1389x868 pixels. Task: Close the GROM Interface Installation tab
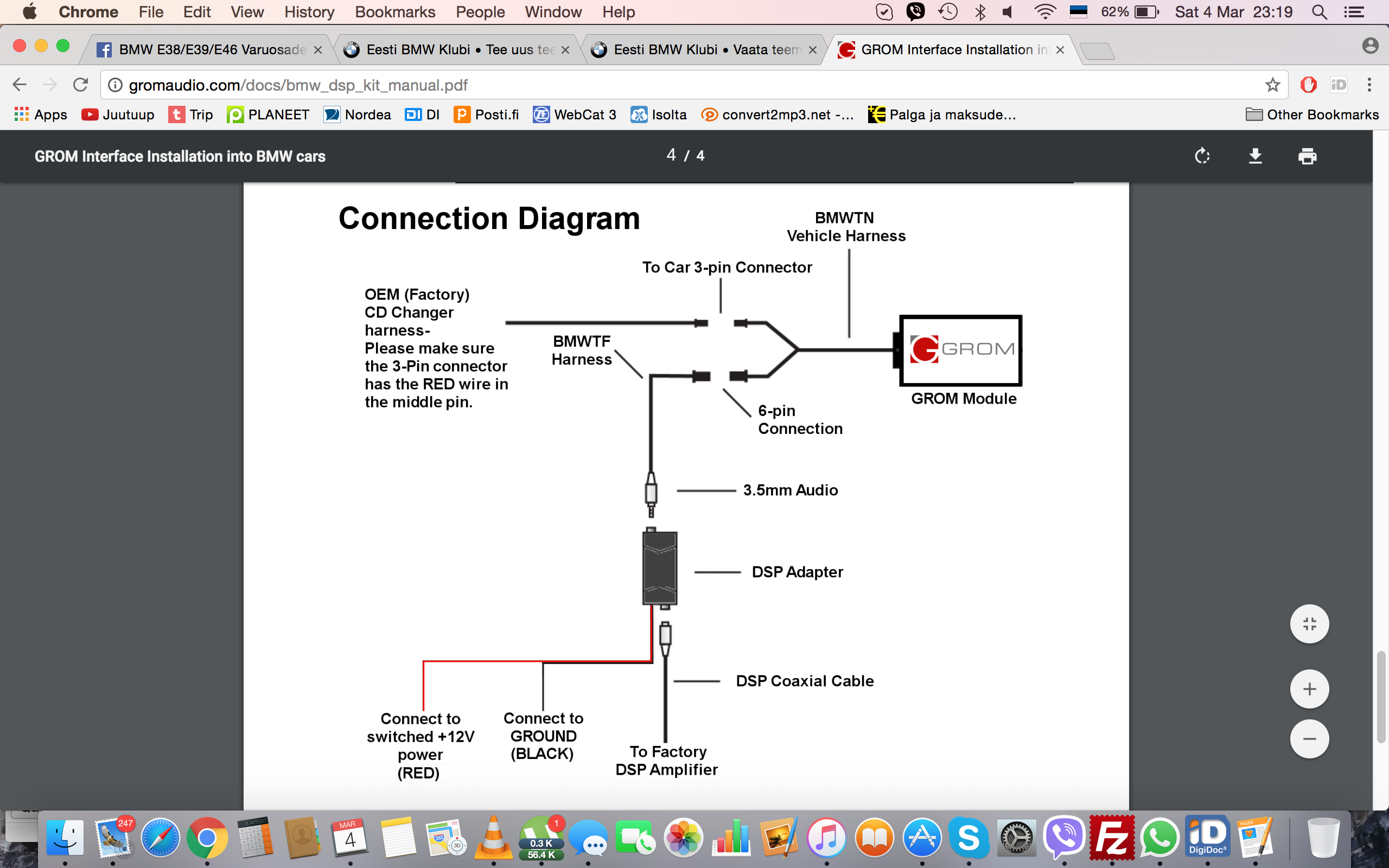click(1060, 50)
